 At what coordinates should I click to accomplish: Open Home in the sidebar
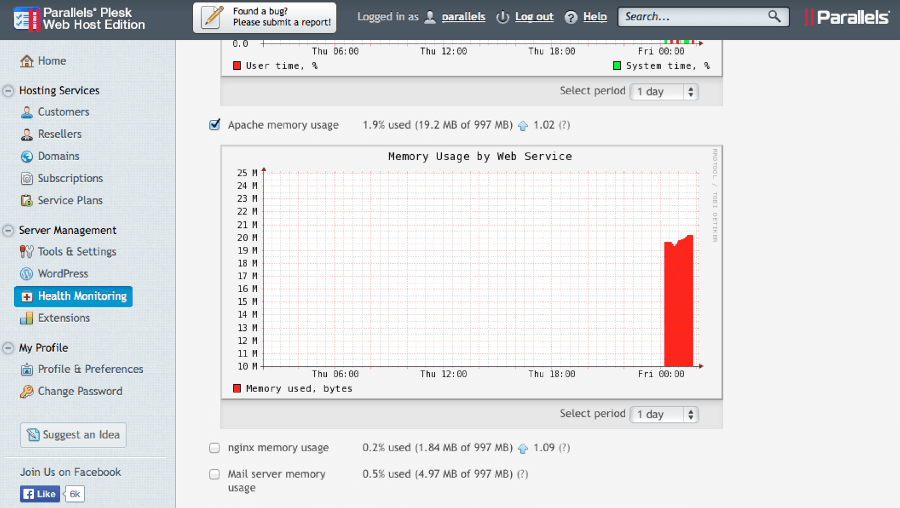(x=52, y=61)
